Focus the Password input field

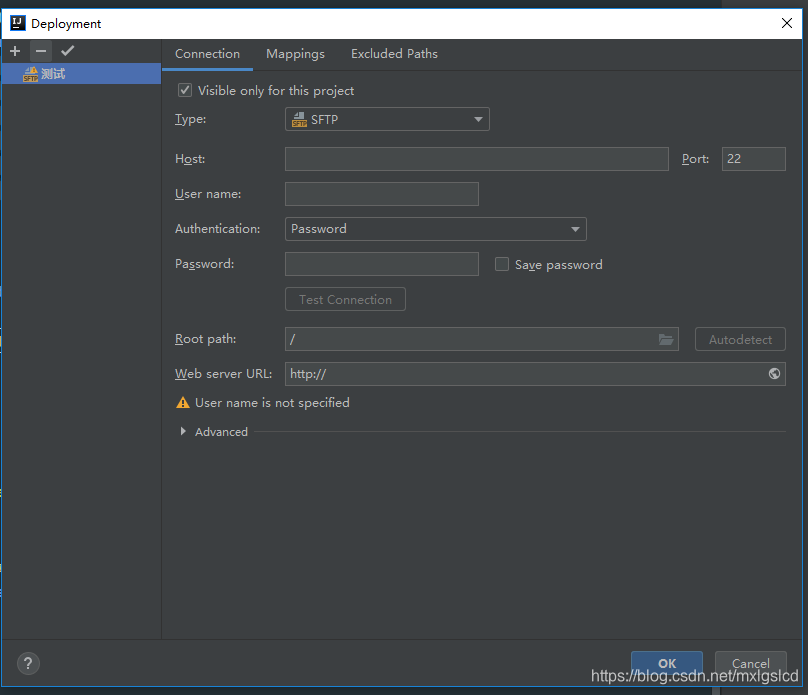[x=382, y=264]
